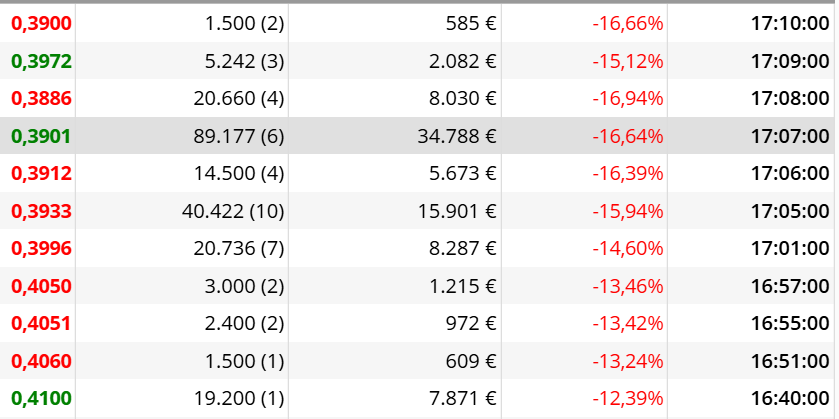Click the turnover value 34.788 €
This screenshot has height=419, width=839.
pos(457,136)
